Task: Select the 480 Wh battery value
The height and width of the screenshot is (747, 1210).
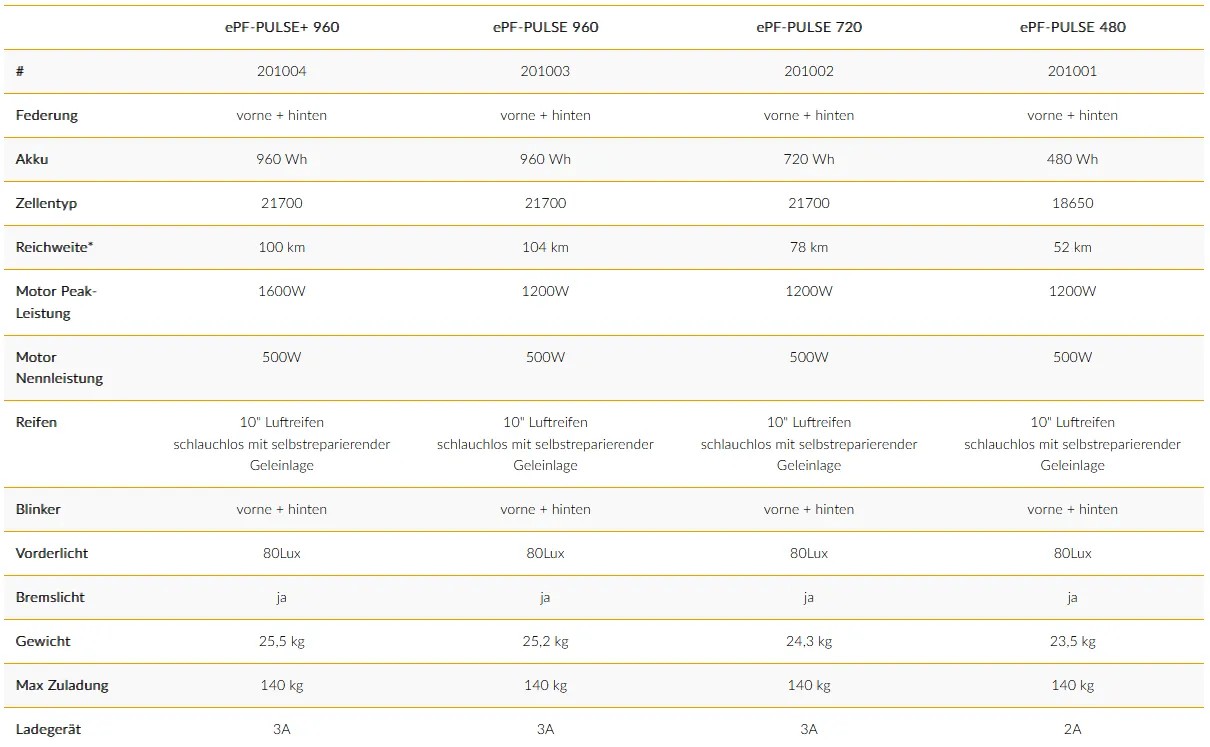Action: [x=1072, y=159]
